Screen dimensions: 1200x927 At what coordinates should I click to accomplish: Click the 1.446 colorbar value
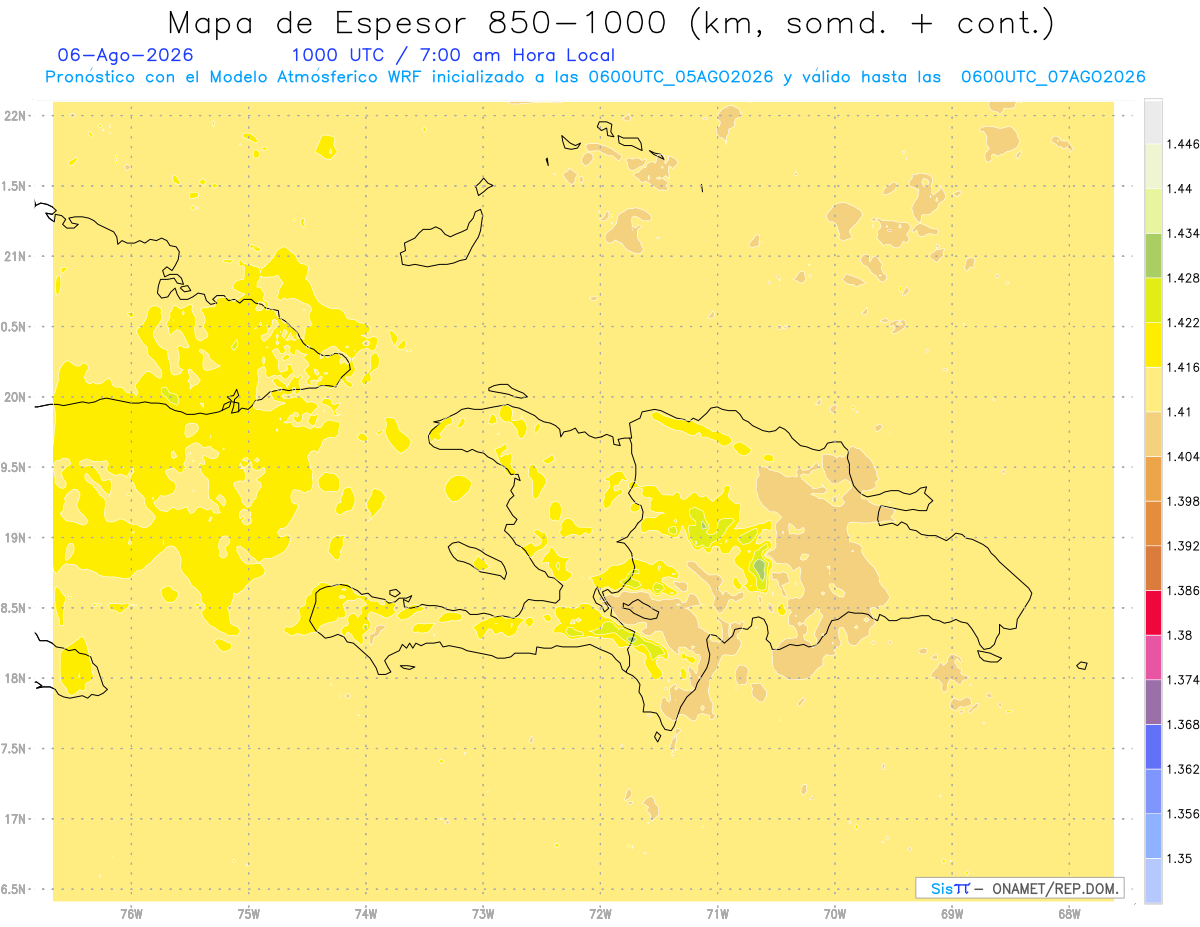[x=1184, y=144]
